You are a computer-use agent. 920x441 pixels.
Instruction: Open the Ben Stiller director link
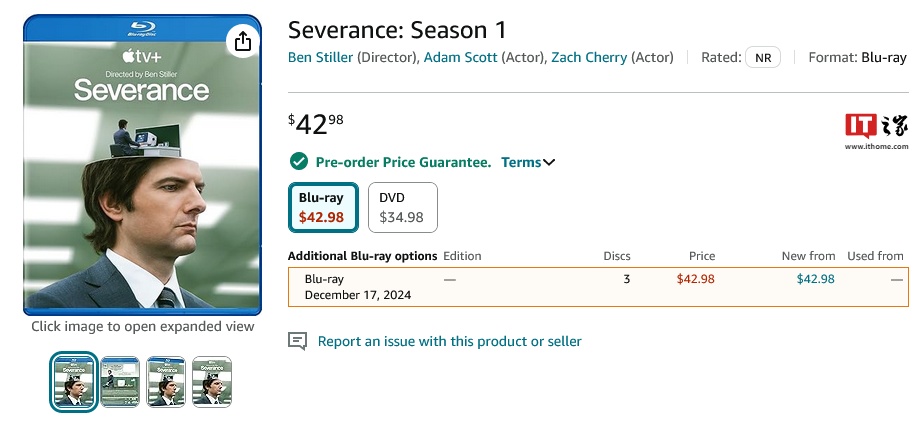[x=320, y=57]
